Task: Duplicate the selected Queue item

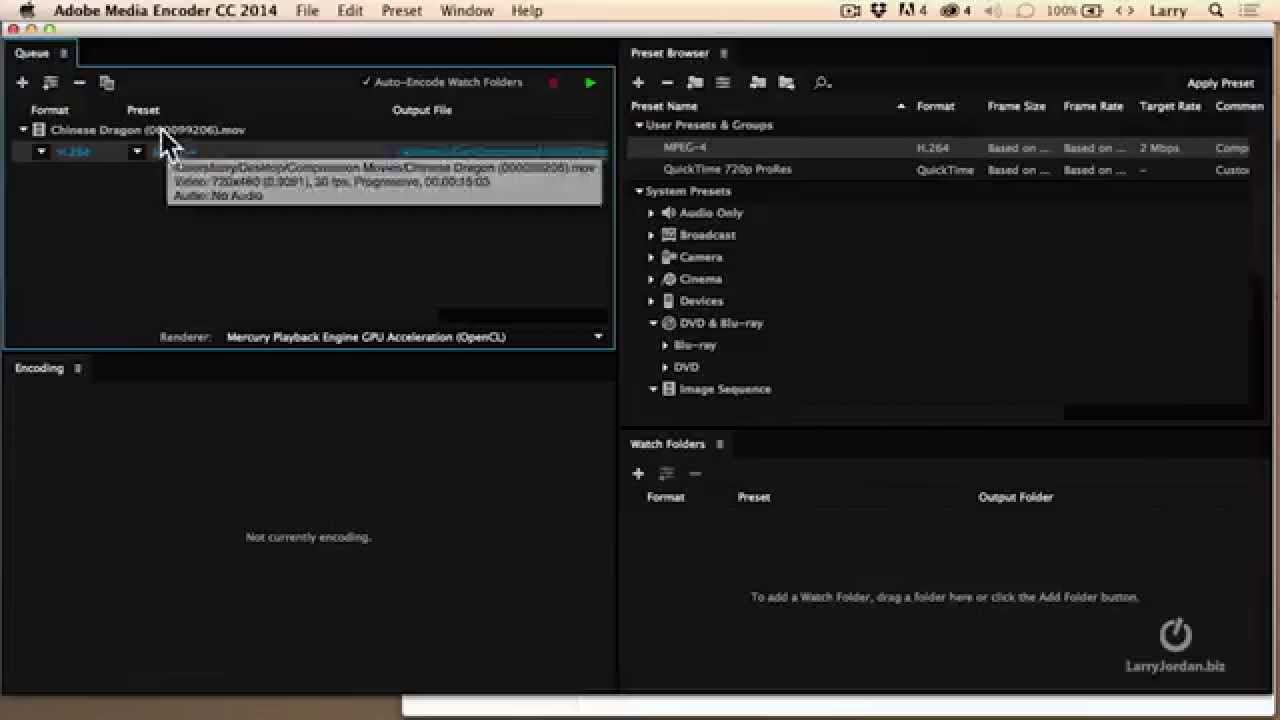Action: (x=107, y=83)
